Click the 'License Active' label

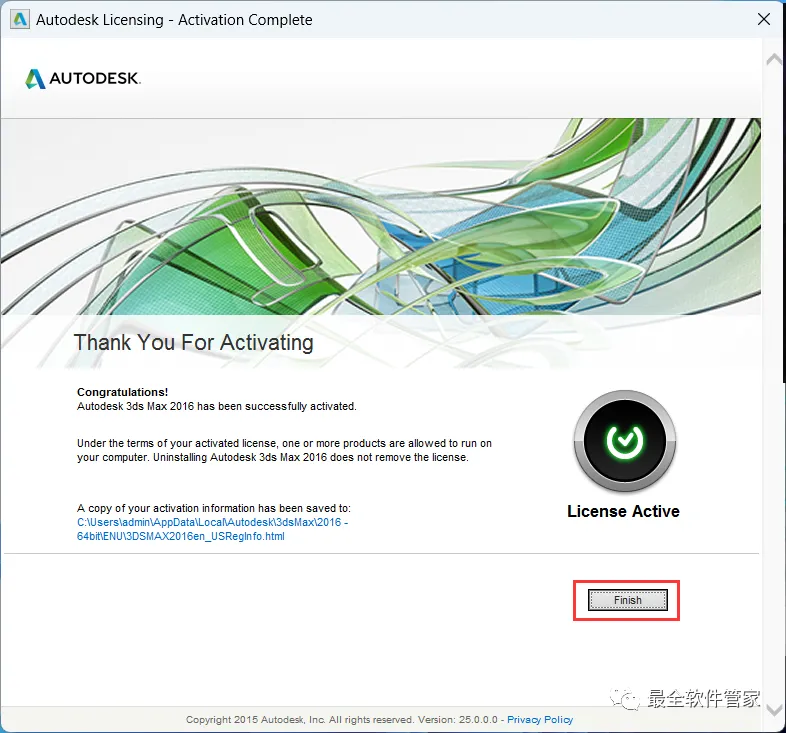(623, 511)
